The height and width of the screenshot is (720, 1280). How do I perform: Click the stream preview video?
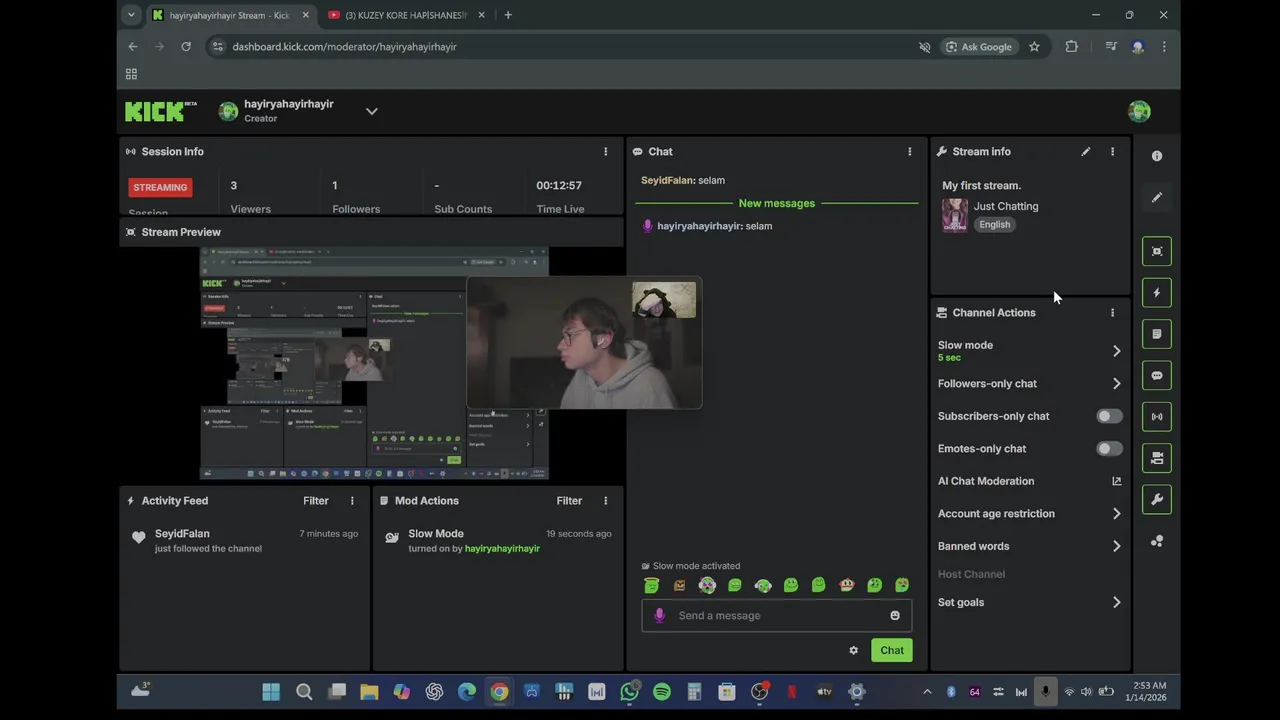pyautogui.click(x=374, y=363)
